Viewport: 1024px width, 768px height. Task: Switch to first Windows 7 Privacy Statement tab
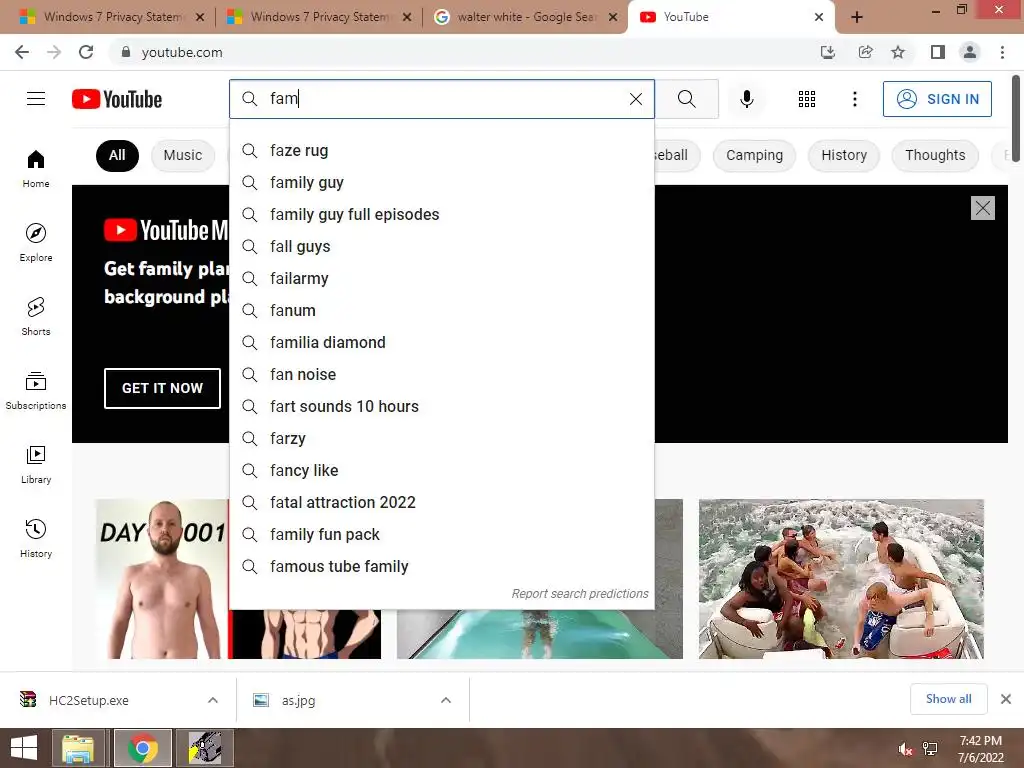click(111, 17)
